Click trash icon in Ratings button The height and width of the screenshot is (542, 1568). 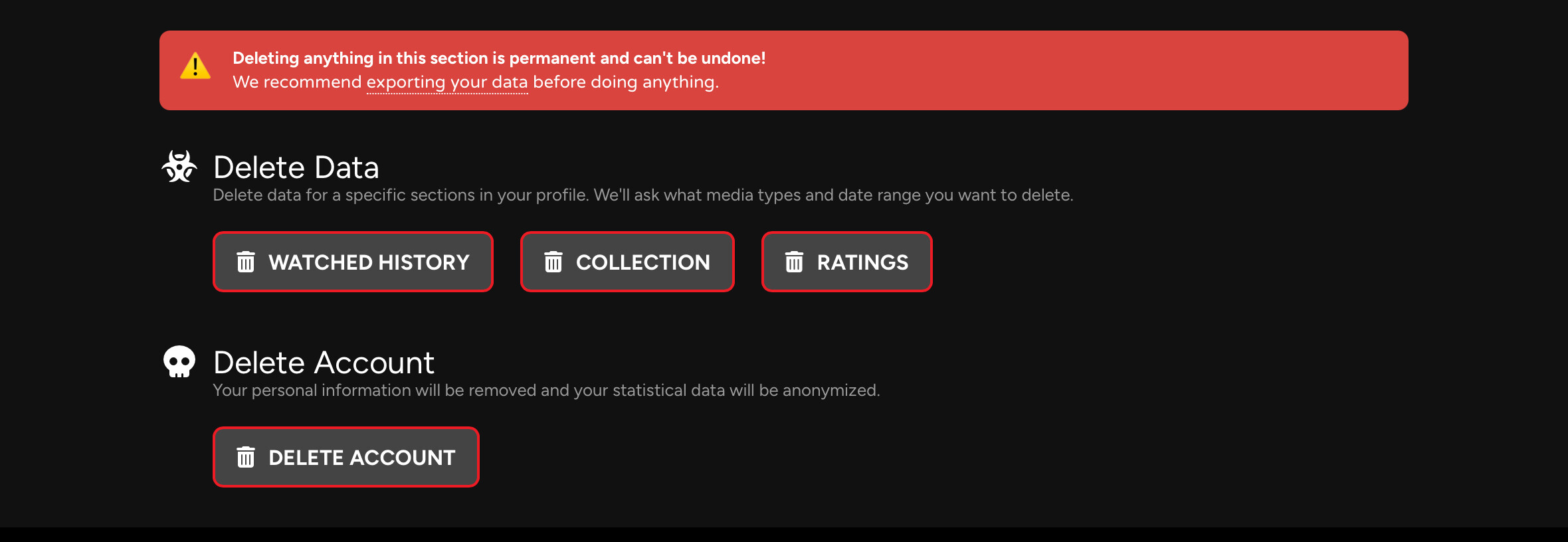[x=795, y=262]
